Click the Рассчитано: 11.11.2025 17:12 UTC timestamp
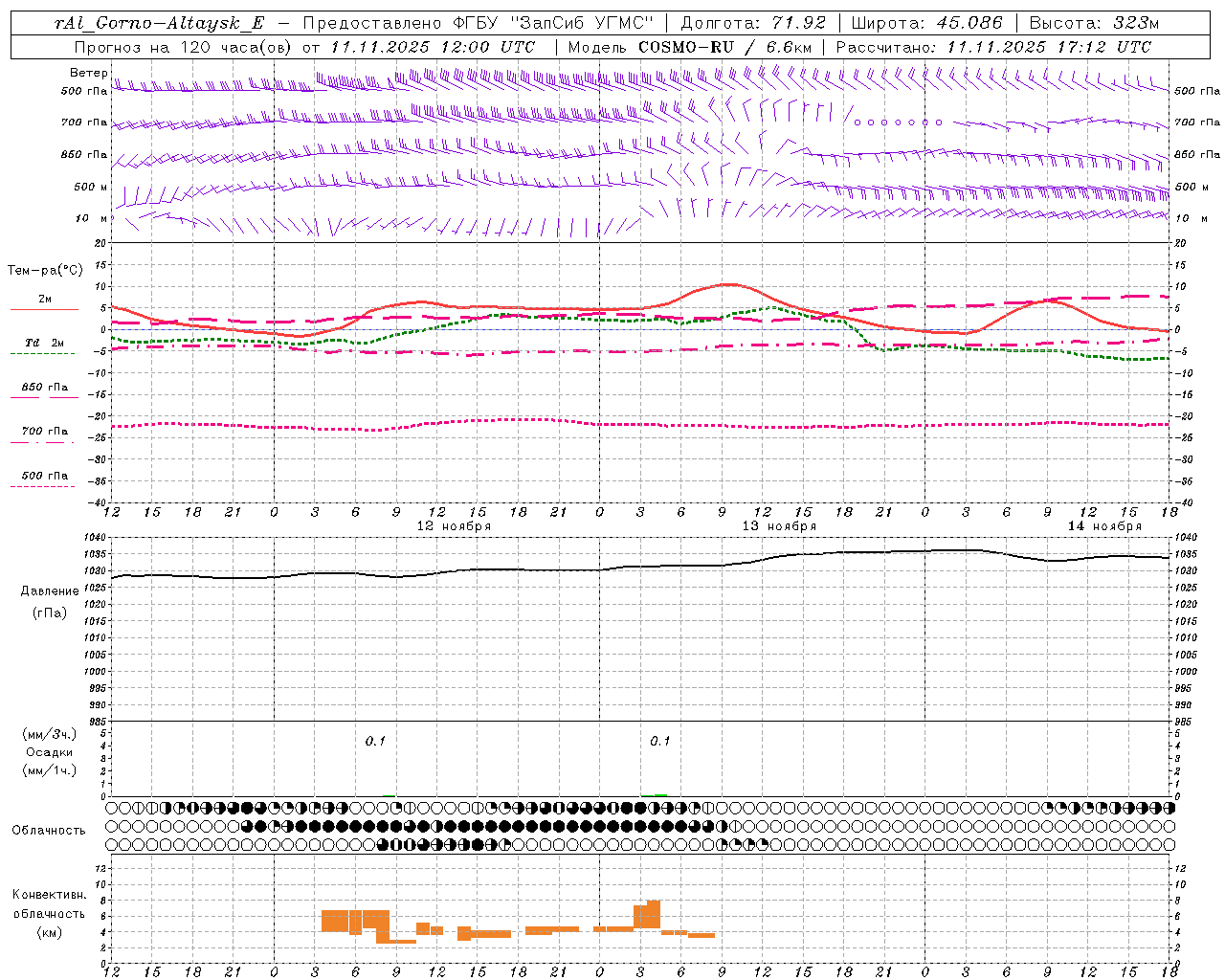Screen dimensions: 1225x980 click(x=993, y=46)
